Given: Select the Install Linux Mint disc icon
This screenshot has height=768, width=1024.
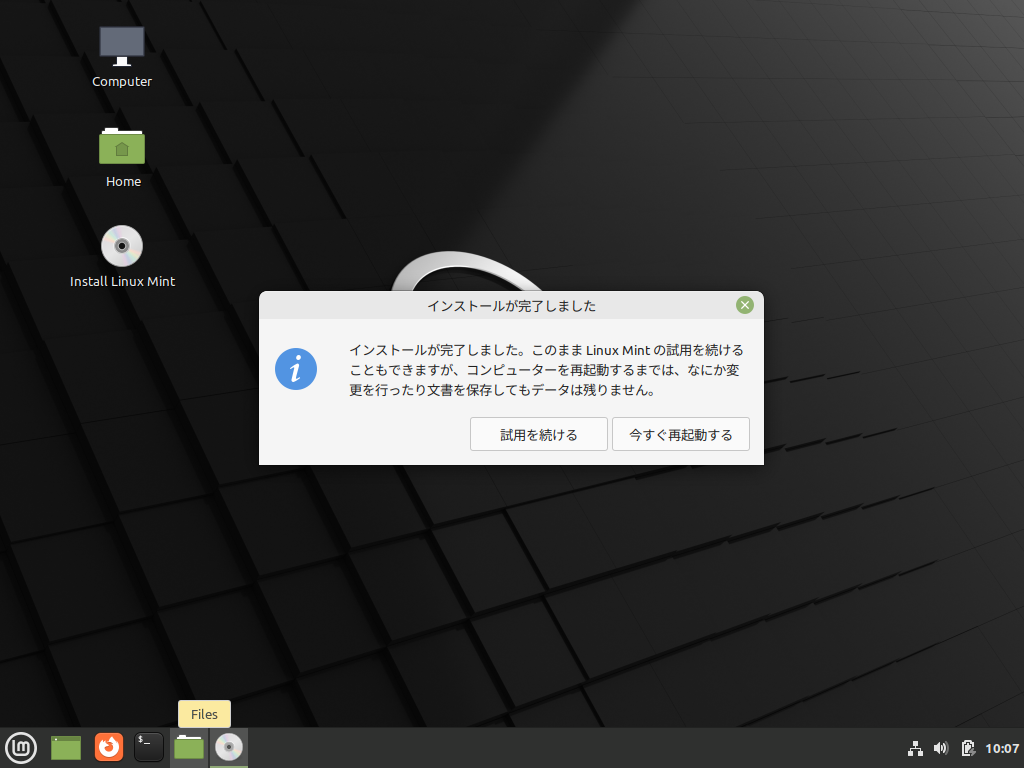Looking at the screenshot, I should (121, 246).
